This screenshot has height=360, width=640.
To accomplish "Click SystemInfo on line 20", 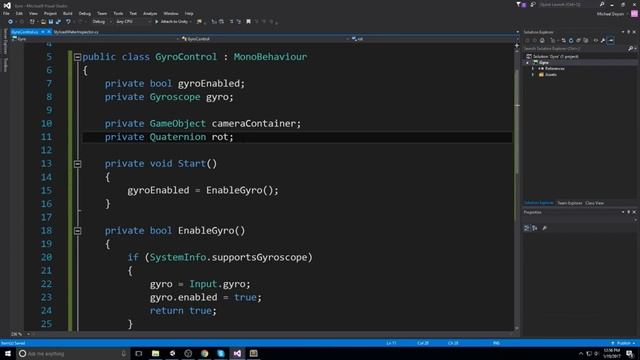I will point(178,258).
